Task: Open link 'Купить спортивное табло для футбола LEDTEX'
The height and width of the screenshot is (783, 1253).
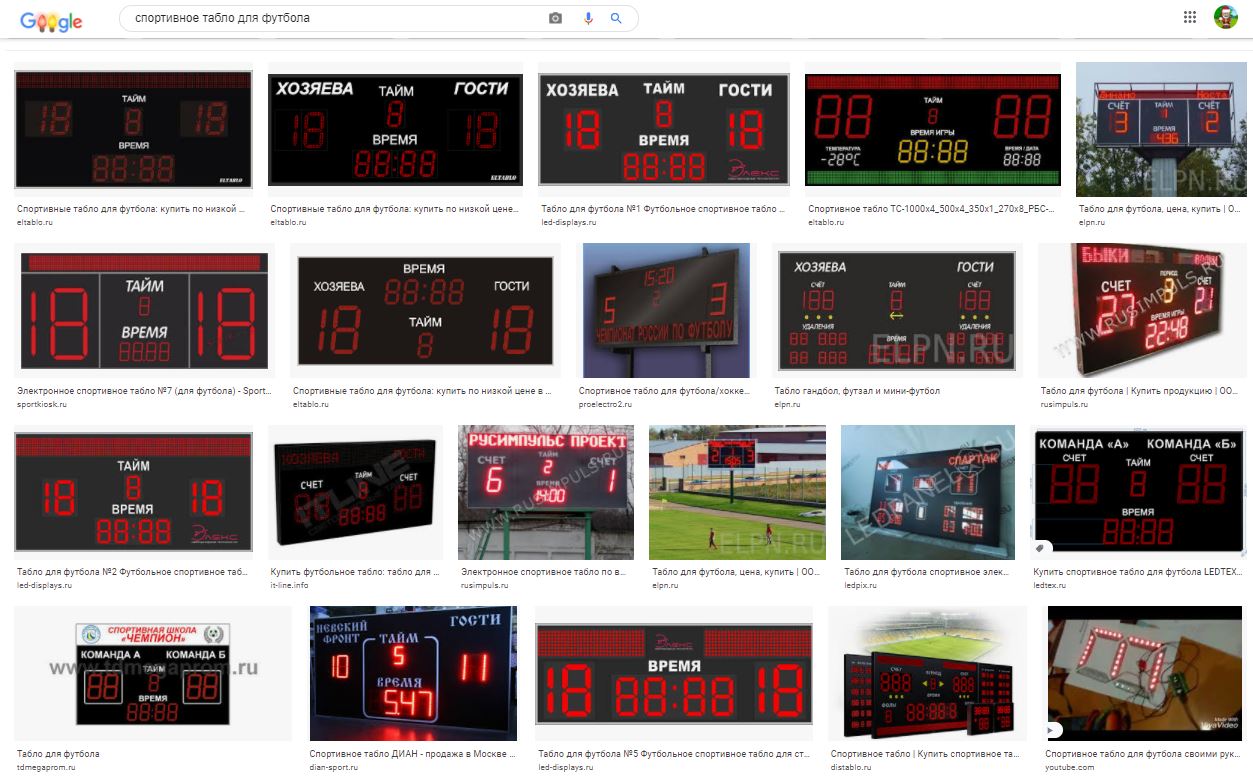Action: click(1136, 573)
